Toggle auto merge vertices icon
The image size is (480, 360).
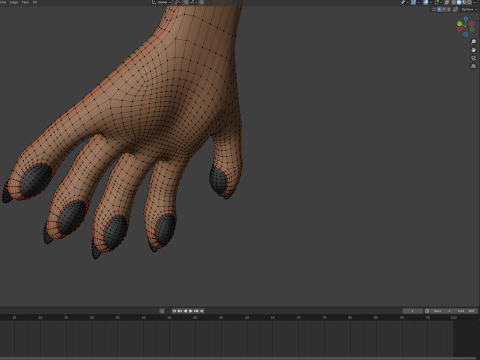pyautogui.click(x=455, y=9)
